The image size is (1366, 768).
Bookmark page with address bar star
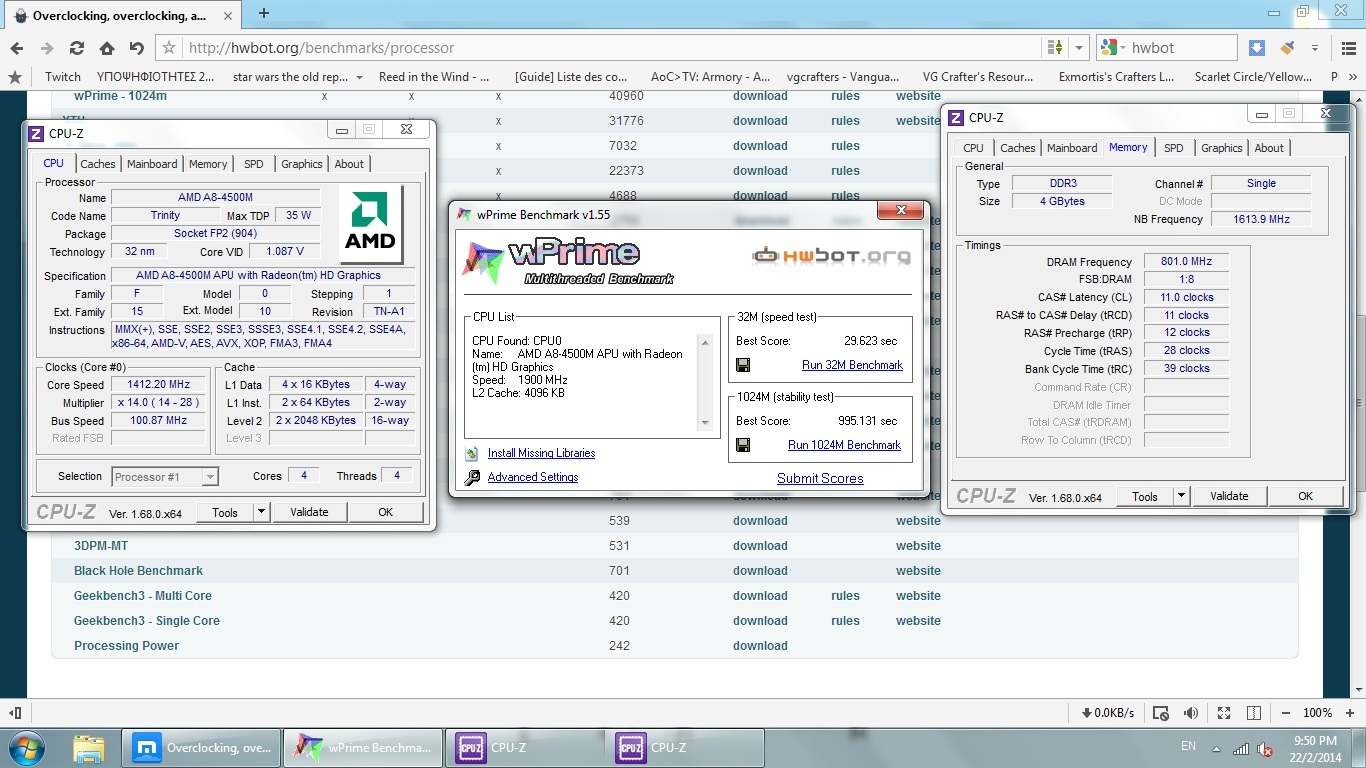pos(169,48)
